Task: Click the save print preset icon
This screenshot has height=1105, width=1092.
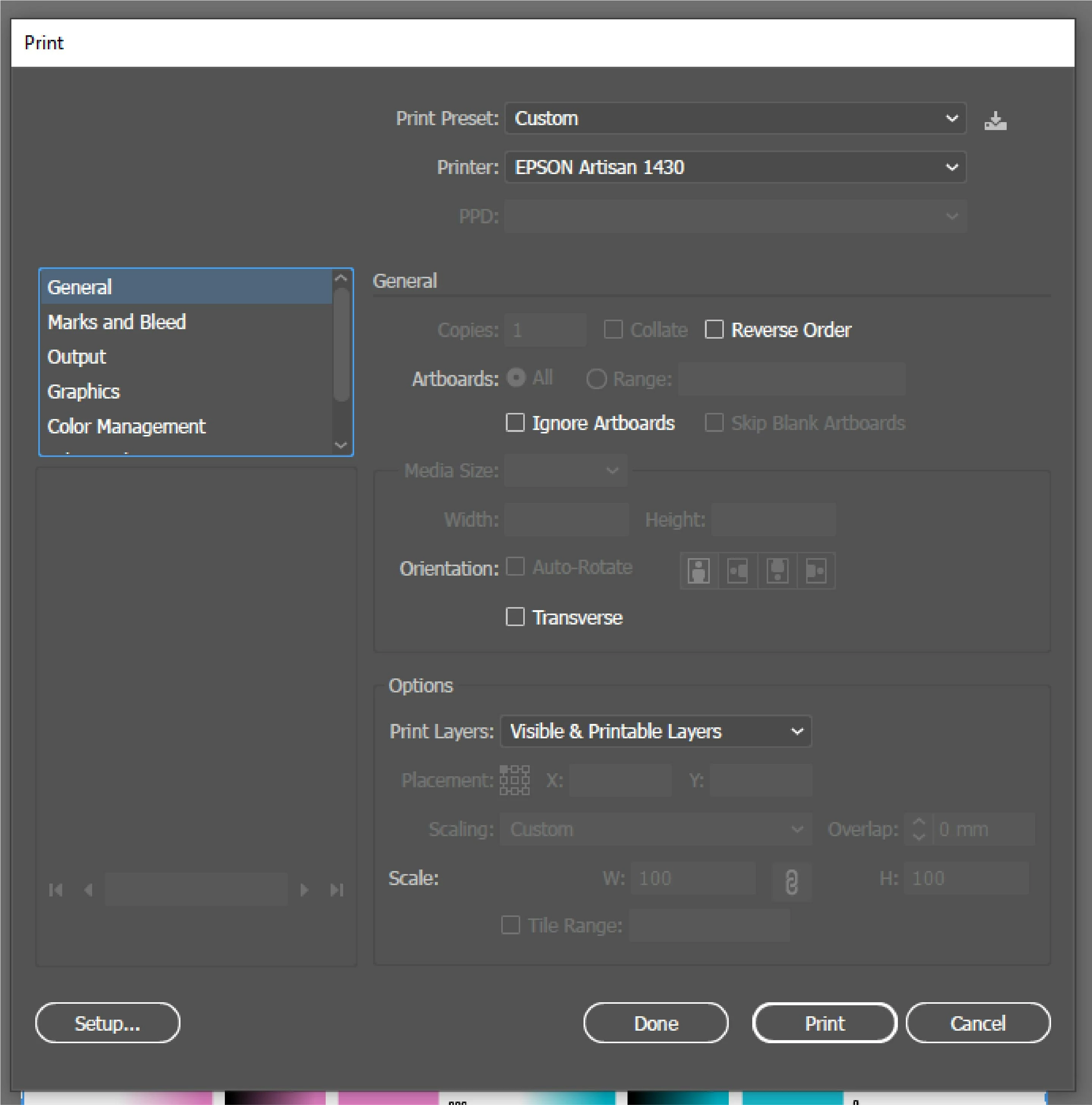Action: [x=995, y=121]
